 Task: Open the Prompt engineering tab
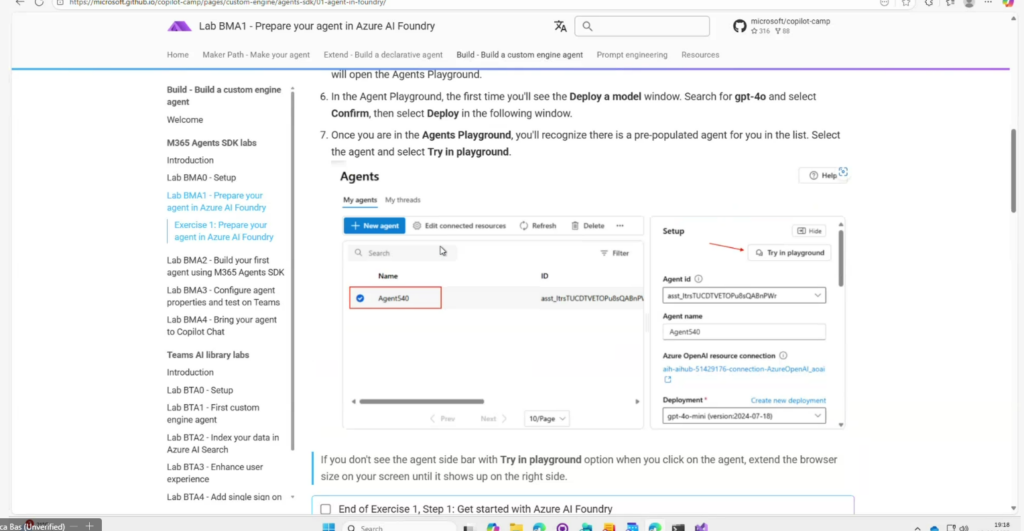632,55
